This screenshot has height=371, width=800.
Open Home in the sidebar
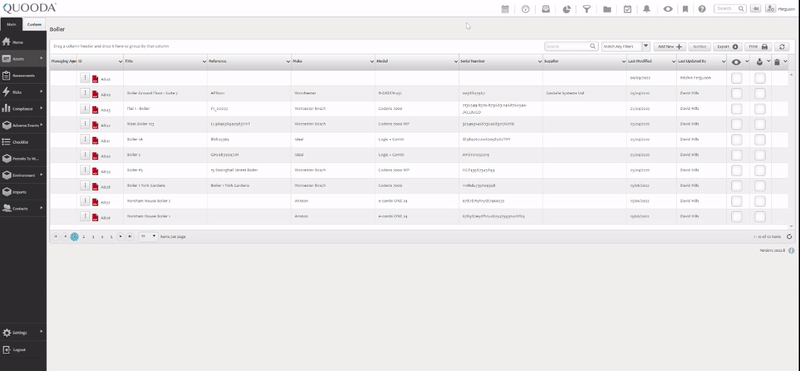[23, 42]
